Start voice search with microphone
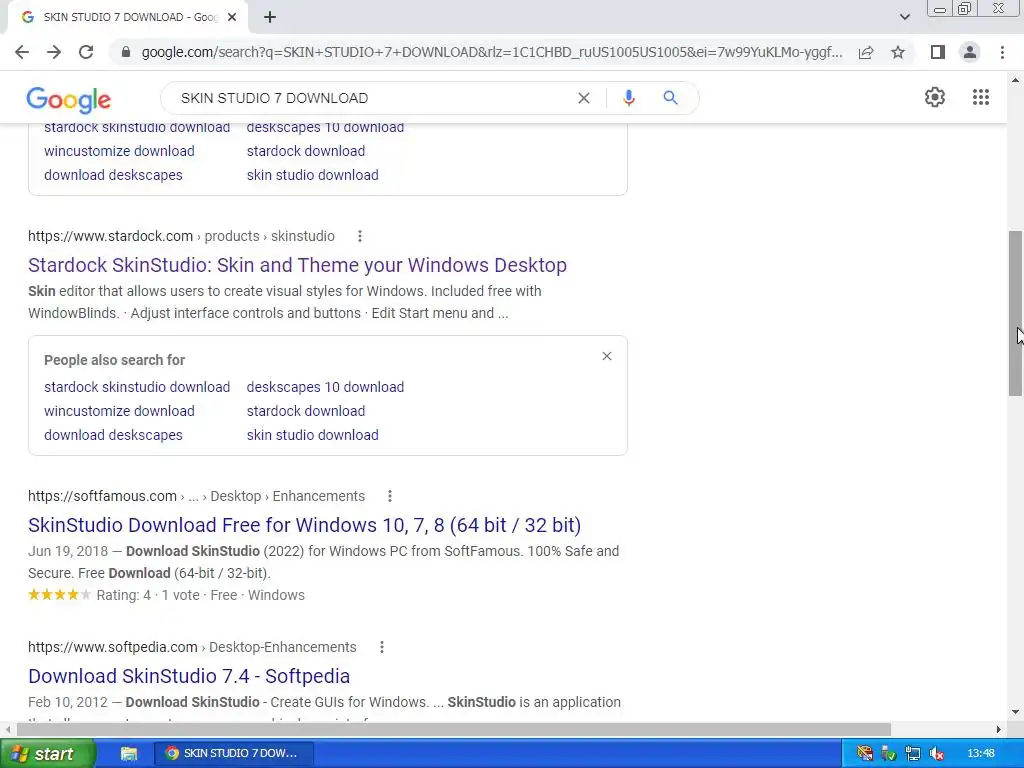Screen dimensions: 1024x768 click(x=628, y=98)
